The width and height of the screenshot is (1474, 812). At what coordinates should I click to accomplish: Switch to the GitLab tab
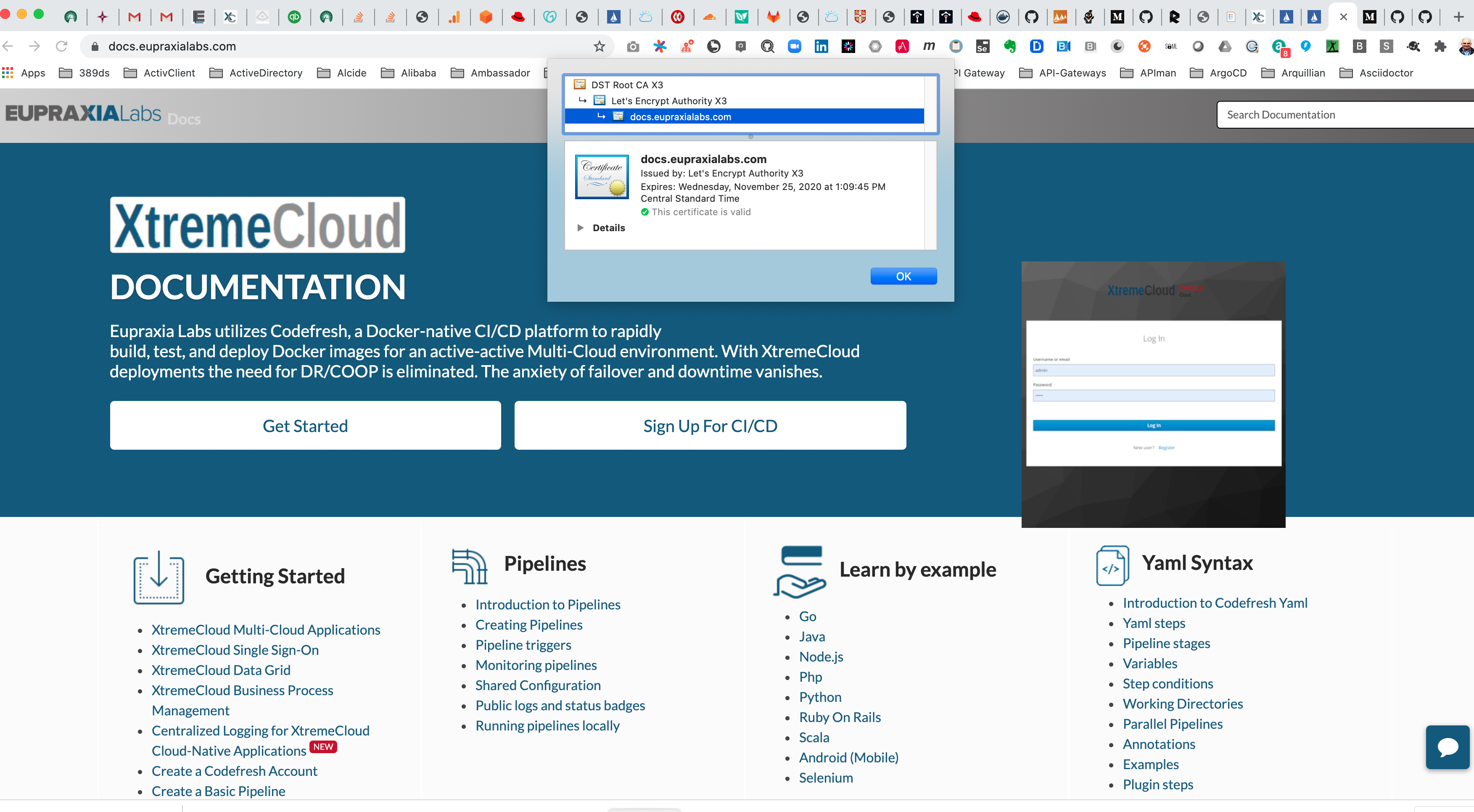[773, 16]
